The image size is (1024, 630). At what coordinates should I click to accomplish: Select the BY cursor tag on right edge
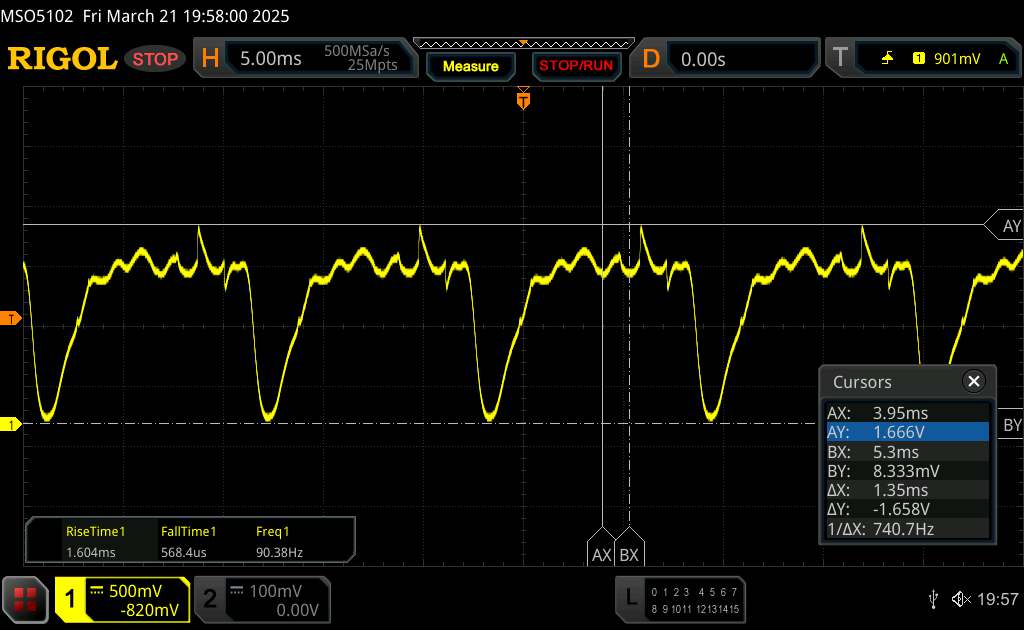tap(1008, 425)
